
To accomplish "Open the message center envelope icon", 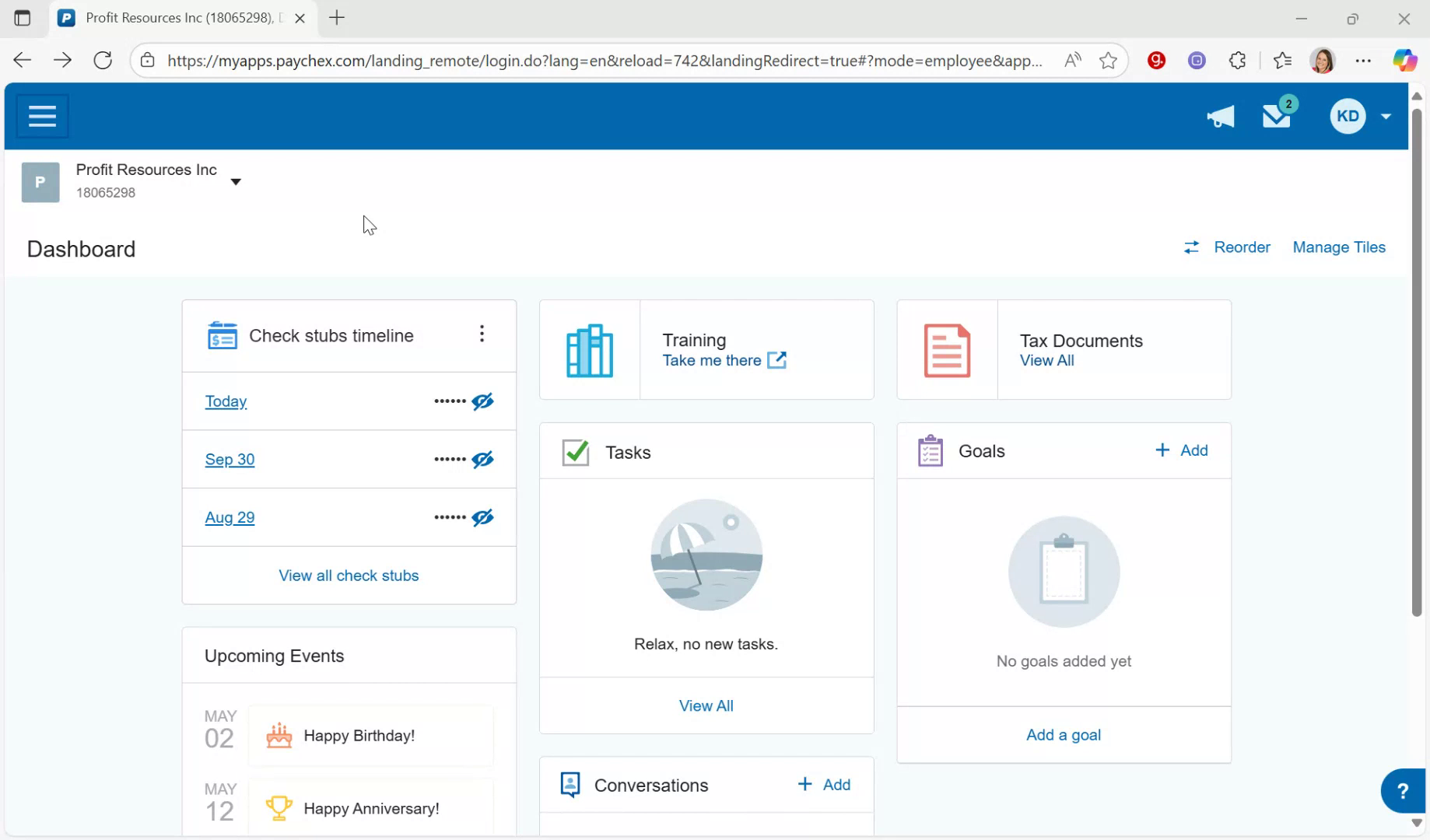I will click(x=1276, y=118).
